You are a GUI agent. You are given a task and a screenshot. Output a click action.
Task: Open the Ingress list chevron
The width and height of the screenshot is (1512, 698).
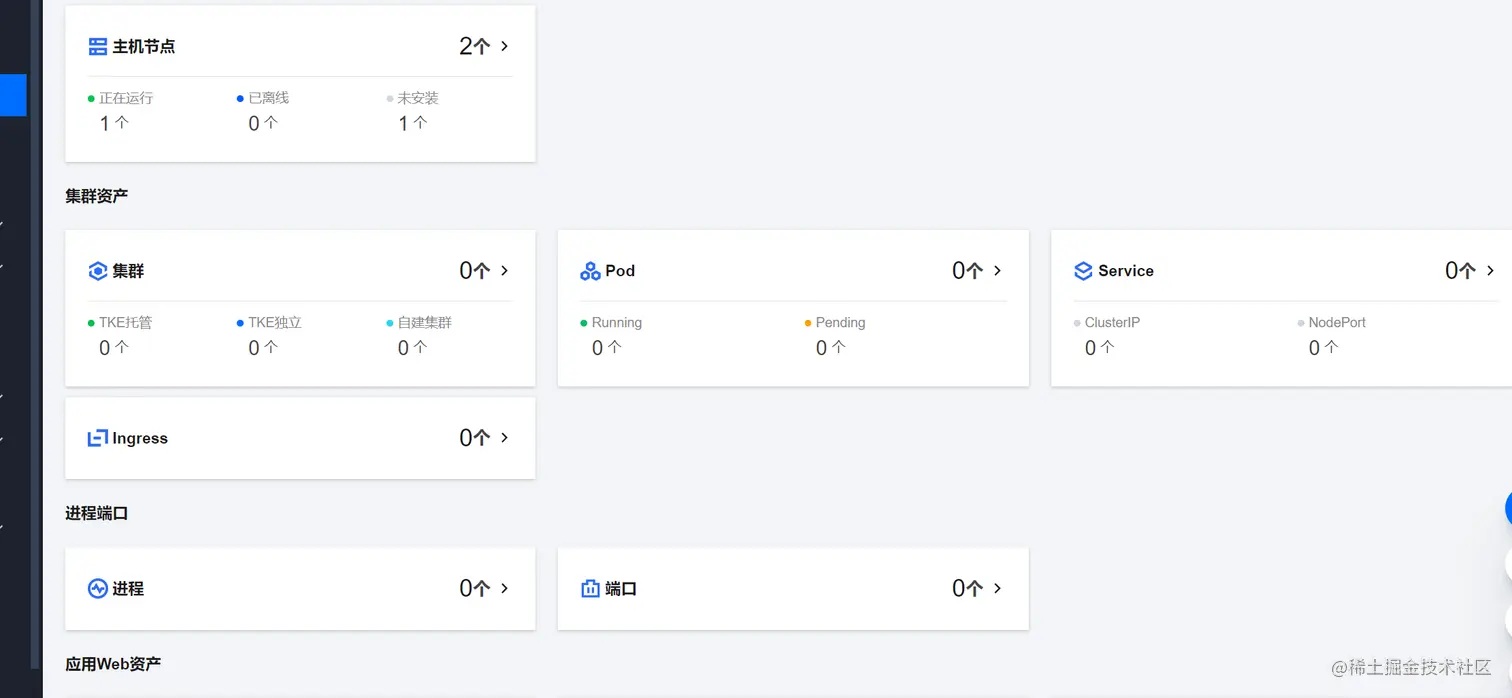pyautogui.click(x=504, y=438)
